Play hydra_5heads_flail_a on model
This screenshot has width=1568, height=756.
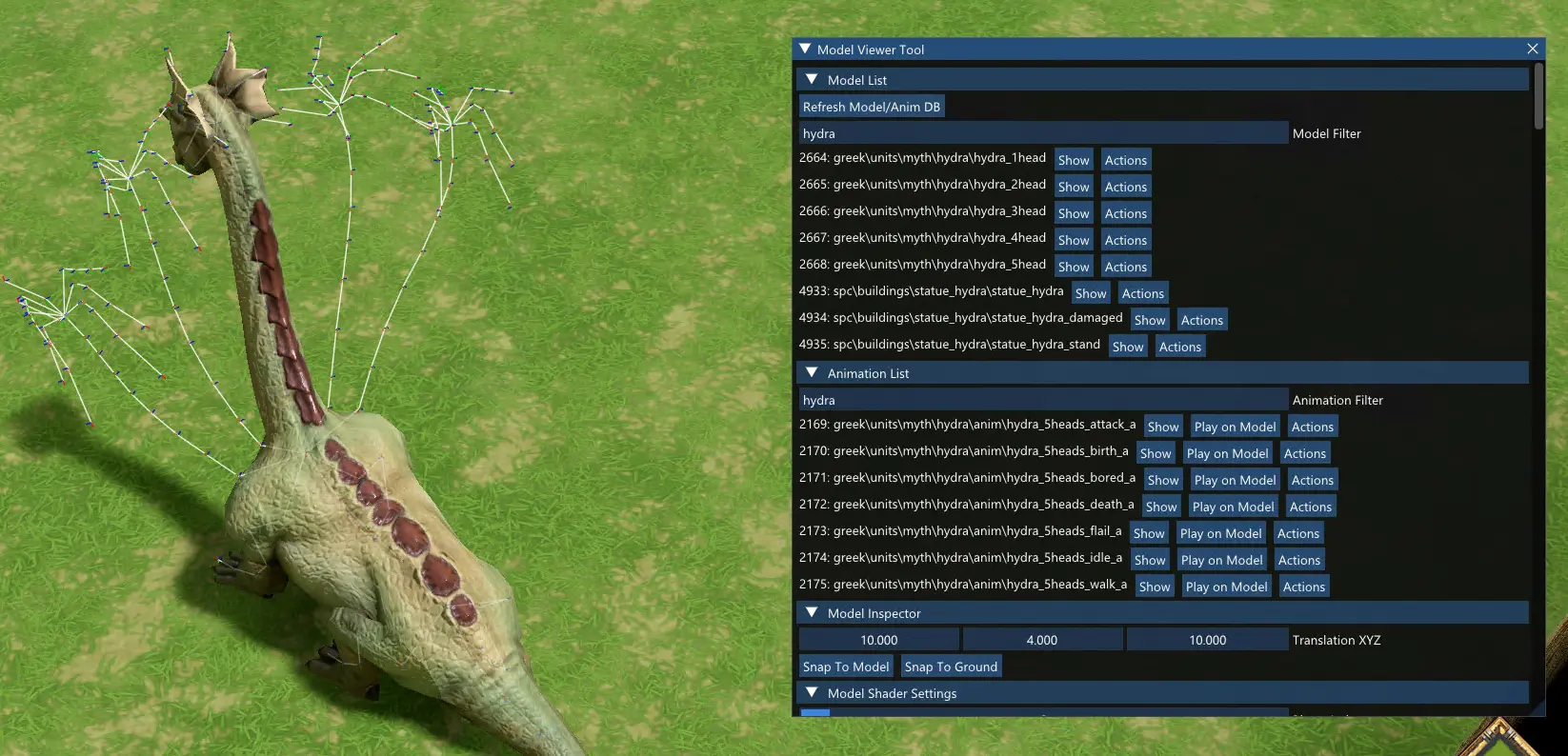click(1221, 533)
